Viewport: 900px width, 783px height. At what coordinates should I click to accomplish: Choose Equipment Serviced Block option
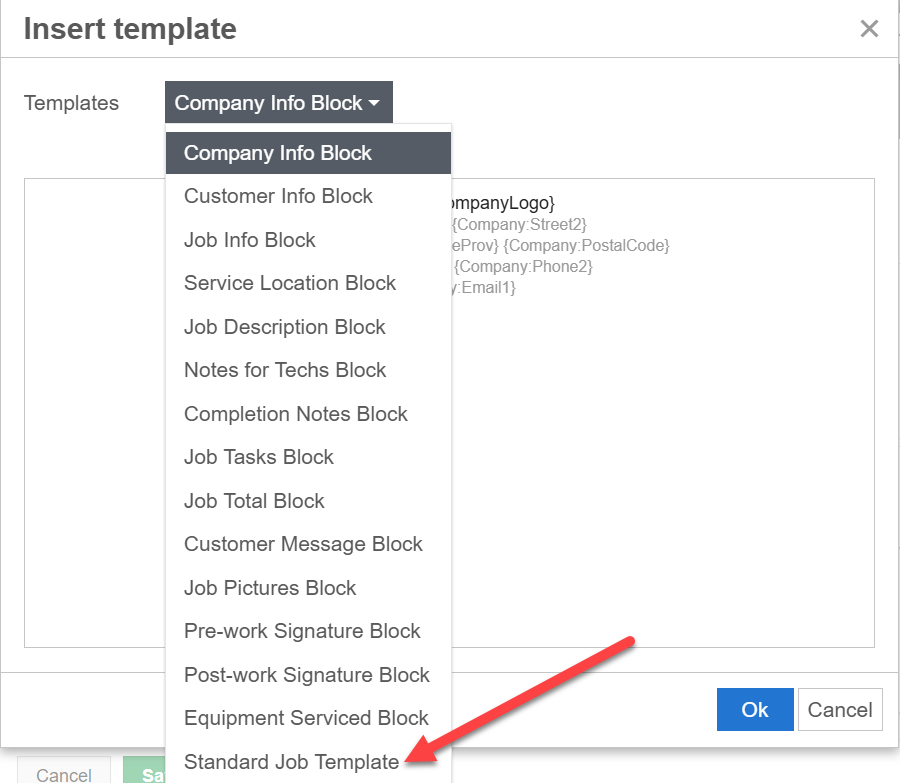[x=306, y=718]
